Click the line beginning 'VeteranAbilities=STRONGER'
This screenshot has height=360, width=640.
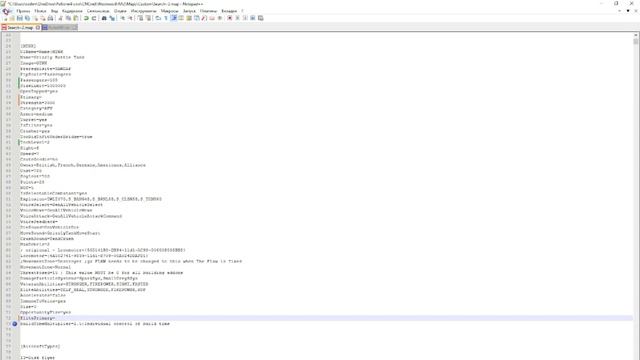click(x=84, y=284)
